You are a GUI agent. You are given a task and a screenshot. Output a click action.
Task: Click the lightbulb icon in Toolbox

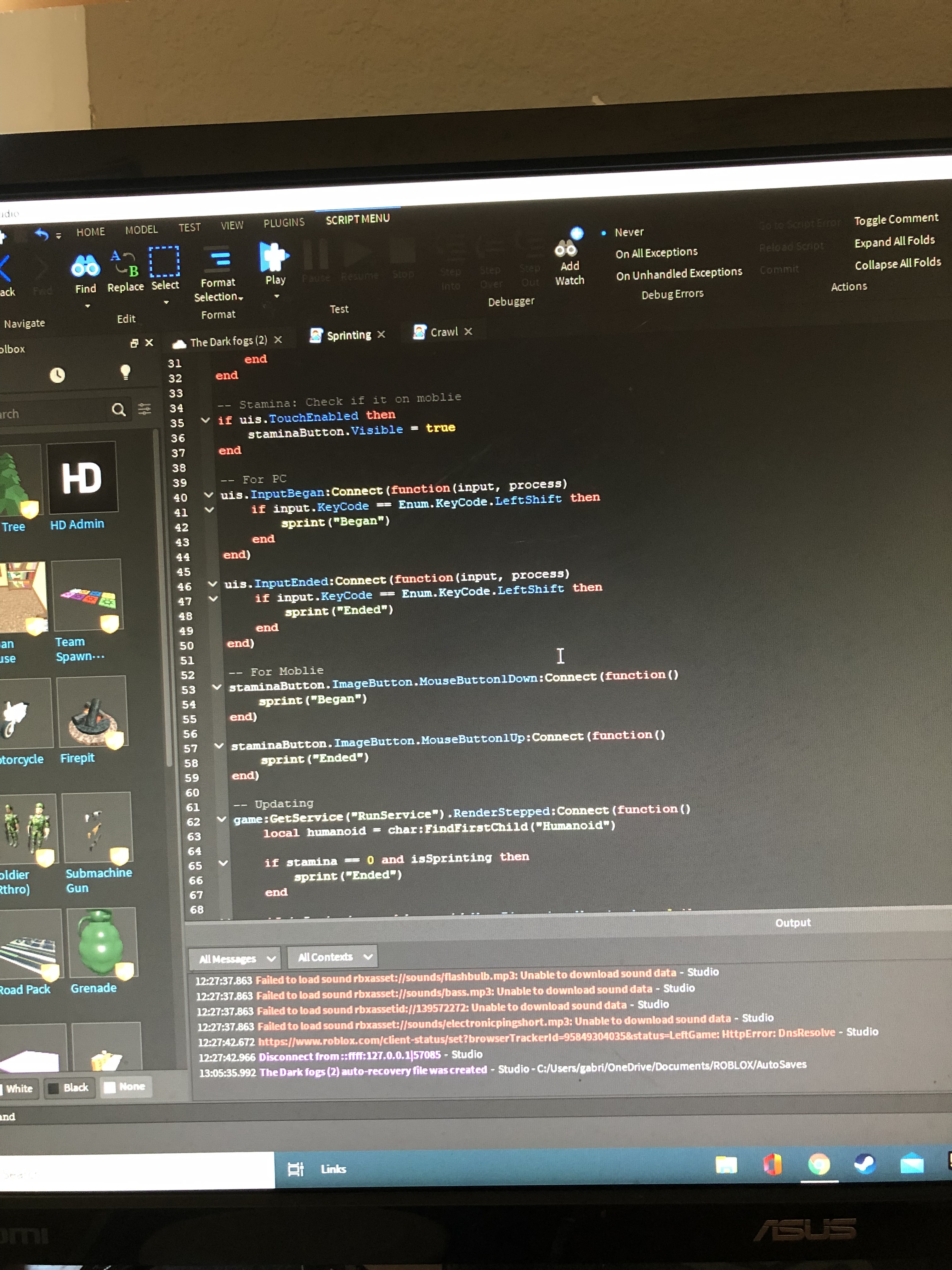pos(125,372)
